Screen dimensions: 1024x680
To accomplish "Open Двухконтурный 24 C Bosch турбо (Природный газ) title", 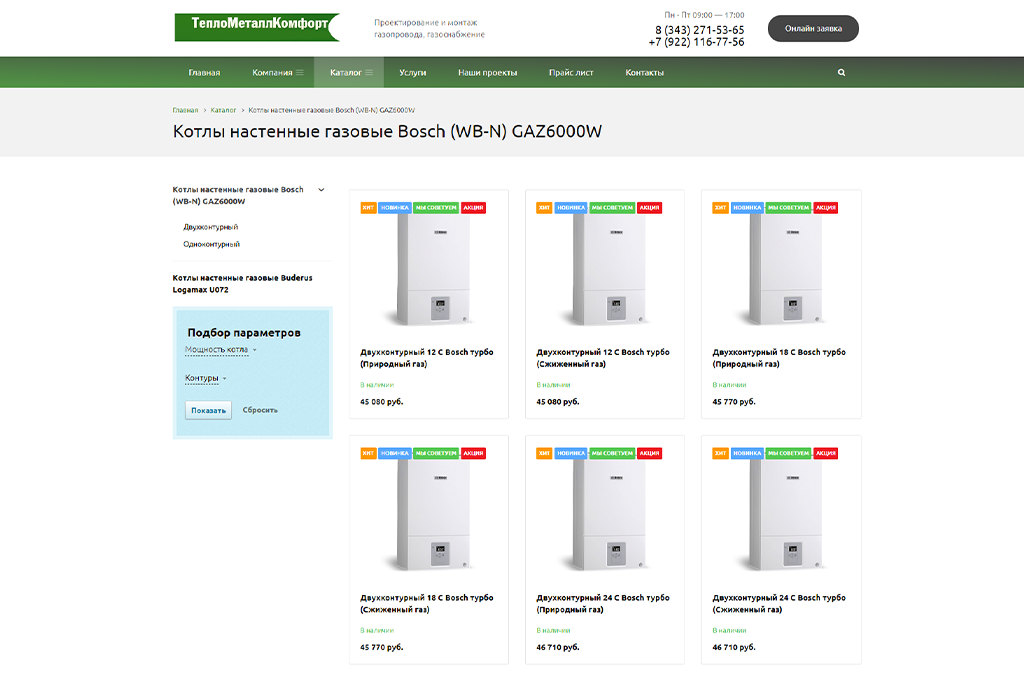I will 603,604.
